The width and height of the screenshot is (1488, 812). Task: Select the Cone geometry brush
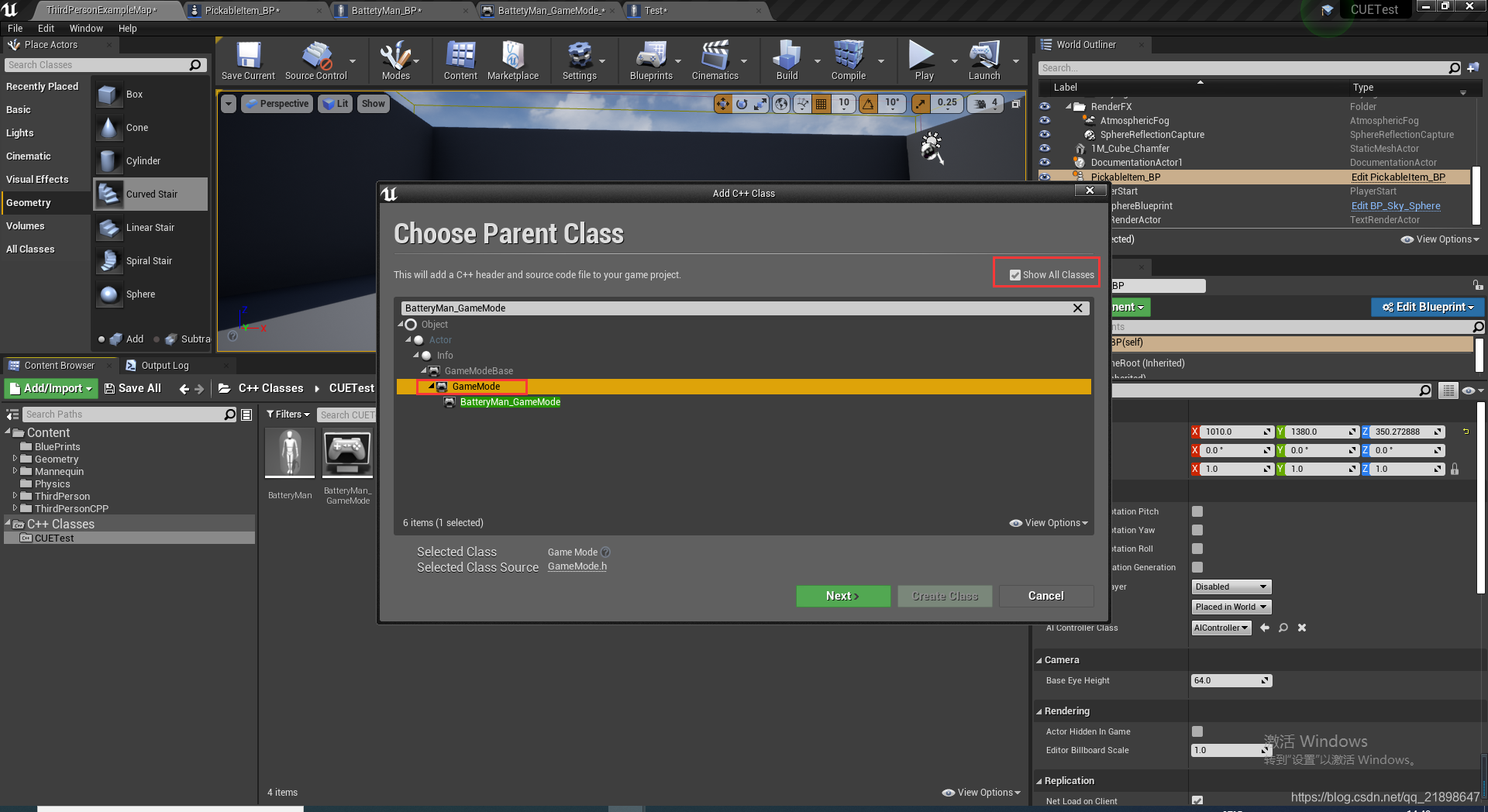point(150,128)
